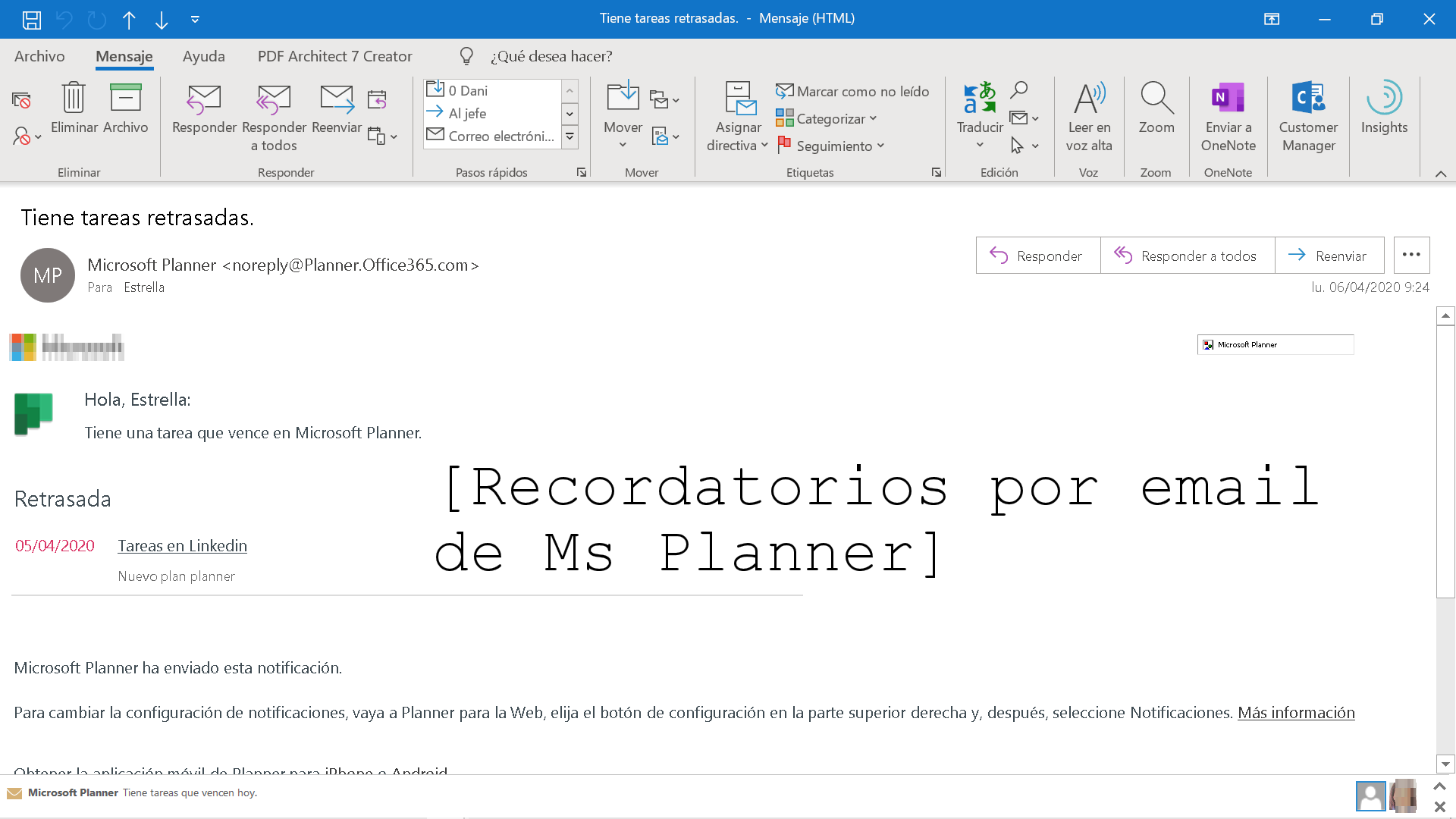Open Pasos rápidos dialog launcher
1456x819 pixels.
[x=582, y=172]
